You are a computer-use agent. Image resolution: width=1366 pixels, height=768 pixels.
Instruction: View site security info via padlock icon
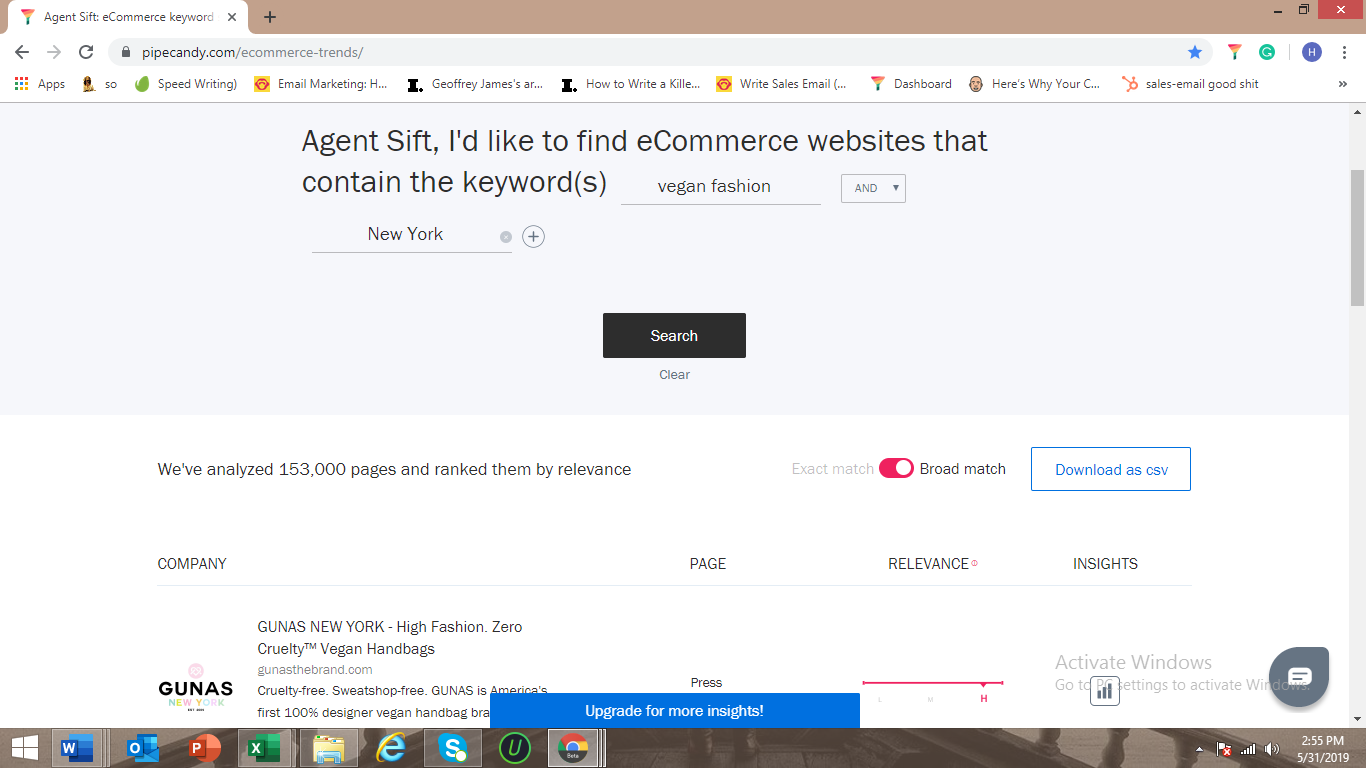coord(125,52)
